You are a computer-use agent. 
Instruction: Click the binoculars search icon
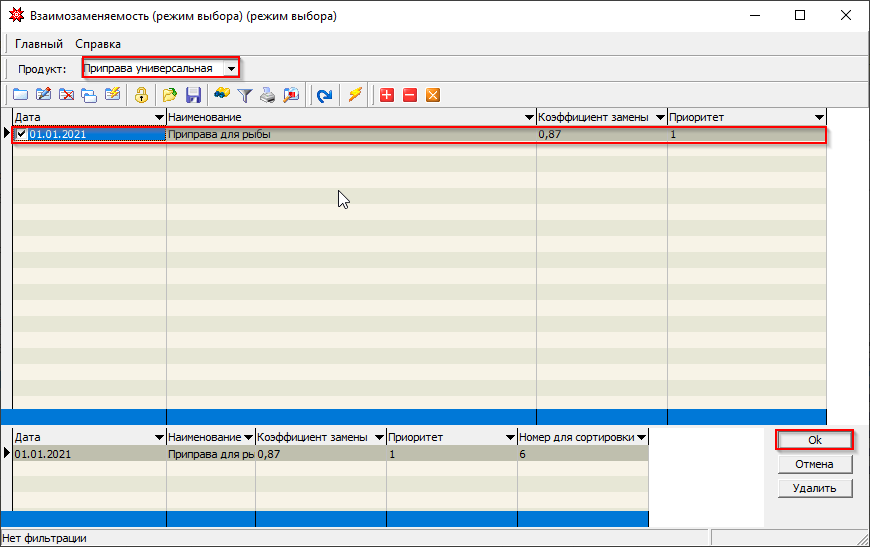pos(221,95)
